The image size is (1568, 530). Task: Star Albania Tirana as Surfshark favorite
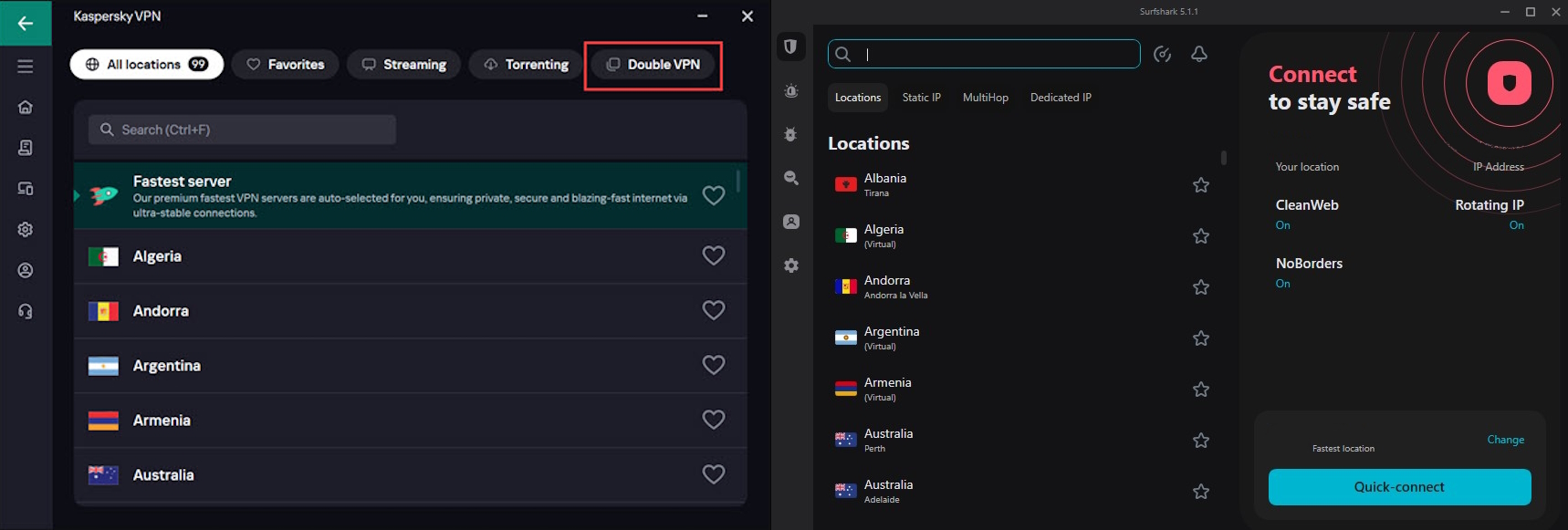click(1201, 185)
